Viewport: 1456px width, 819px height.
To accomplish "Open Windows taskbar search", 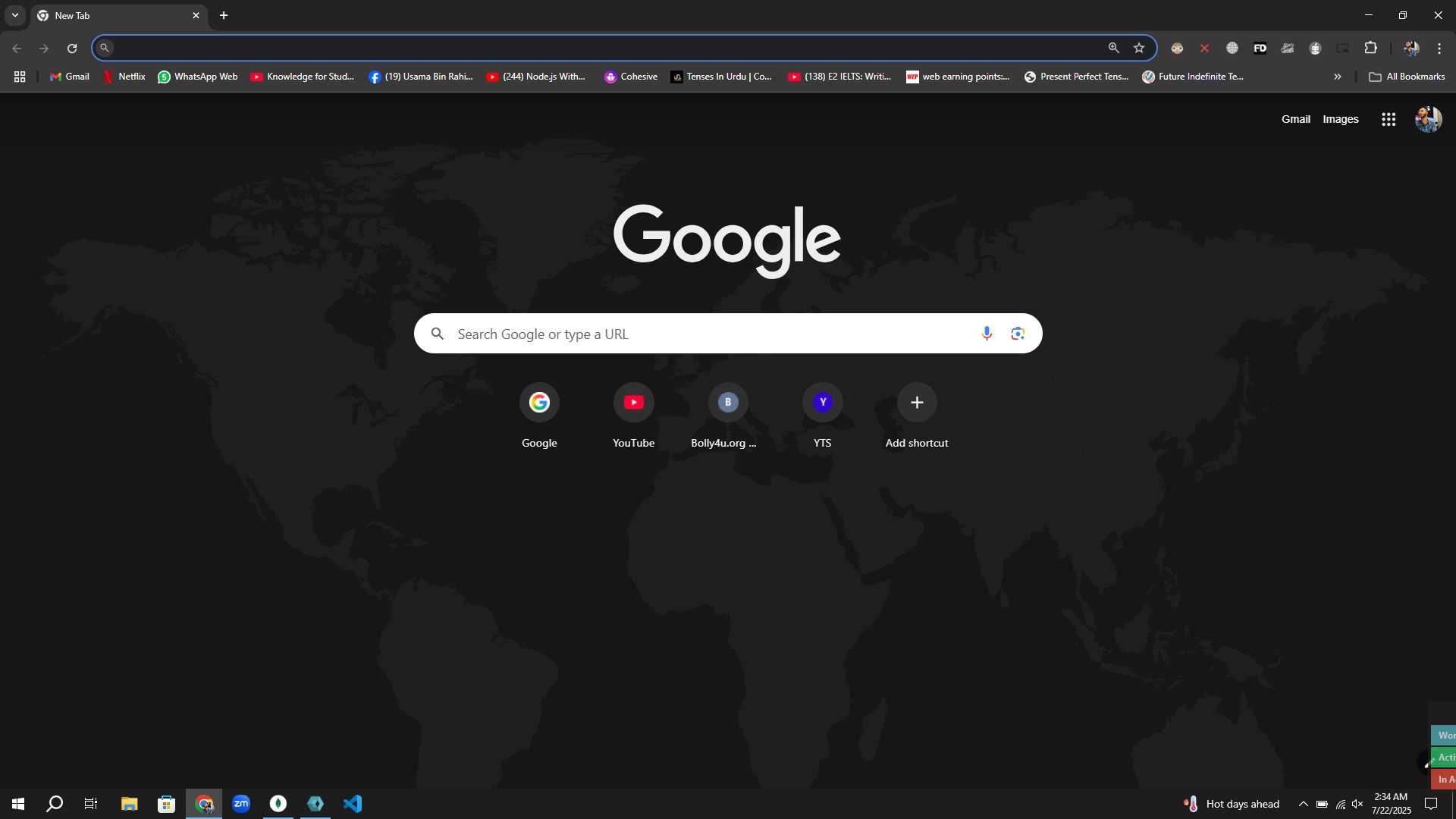I will pyautogui.click(x=55, y=803).
